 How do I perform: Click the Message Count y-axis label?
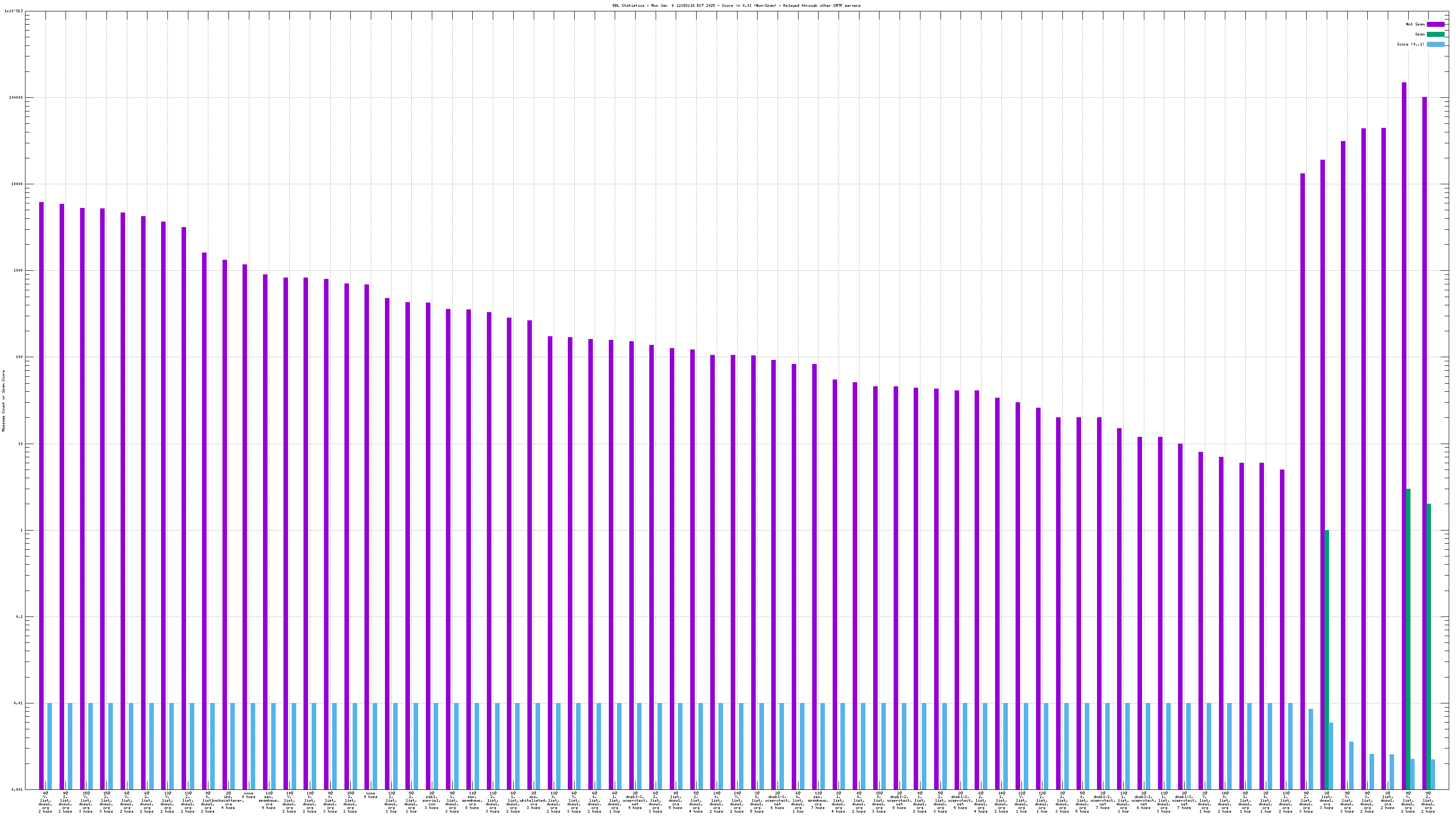(3, 401)
